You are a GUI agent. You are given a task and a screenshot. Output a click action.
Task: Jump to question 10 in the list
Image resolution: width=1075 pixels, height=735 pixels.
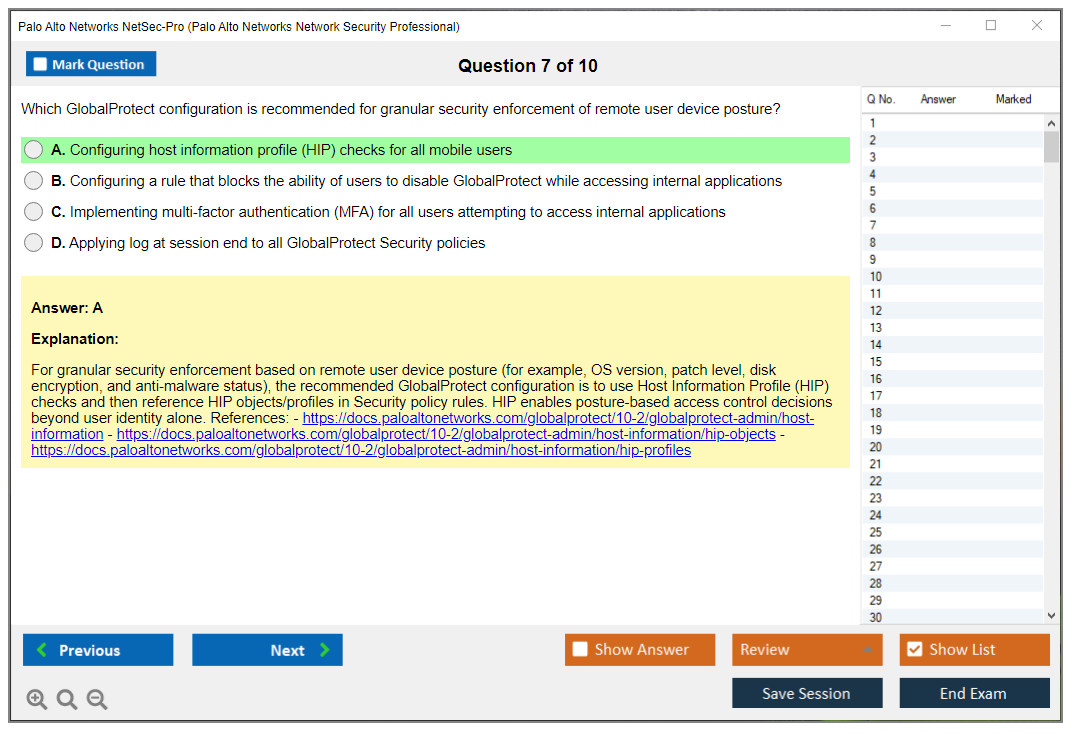(876, 277)
